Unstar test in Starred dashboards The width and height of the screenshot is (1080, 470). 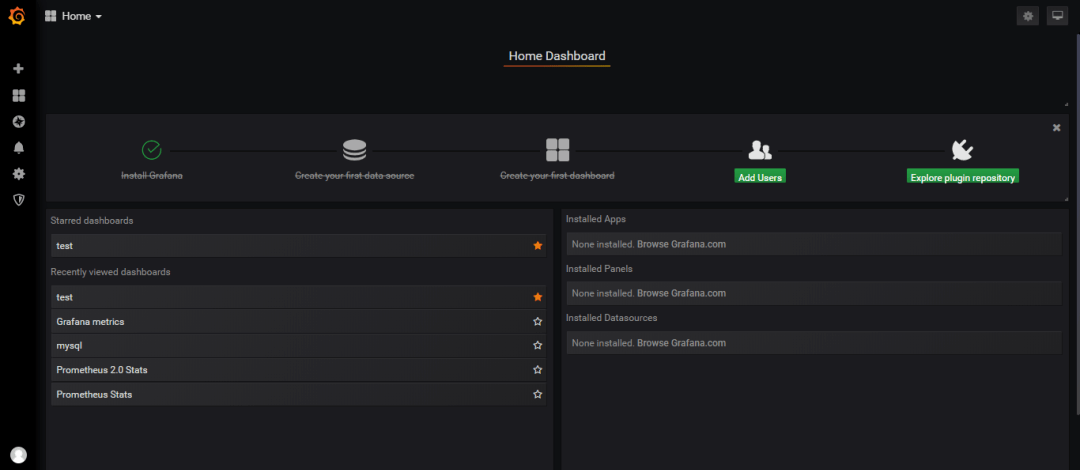click(x=538, y=246)
